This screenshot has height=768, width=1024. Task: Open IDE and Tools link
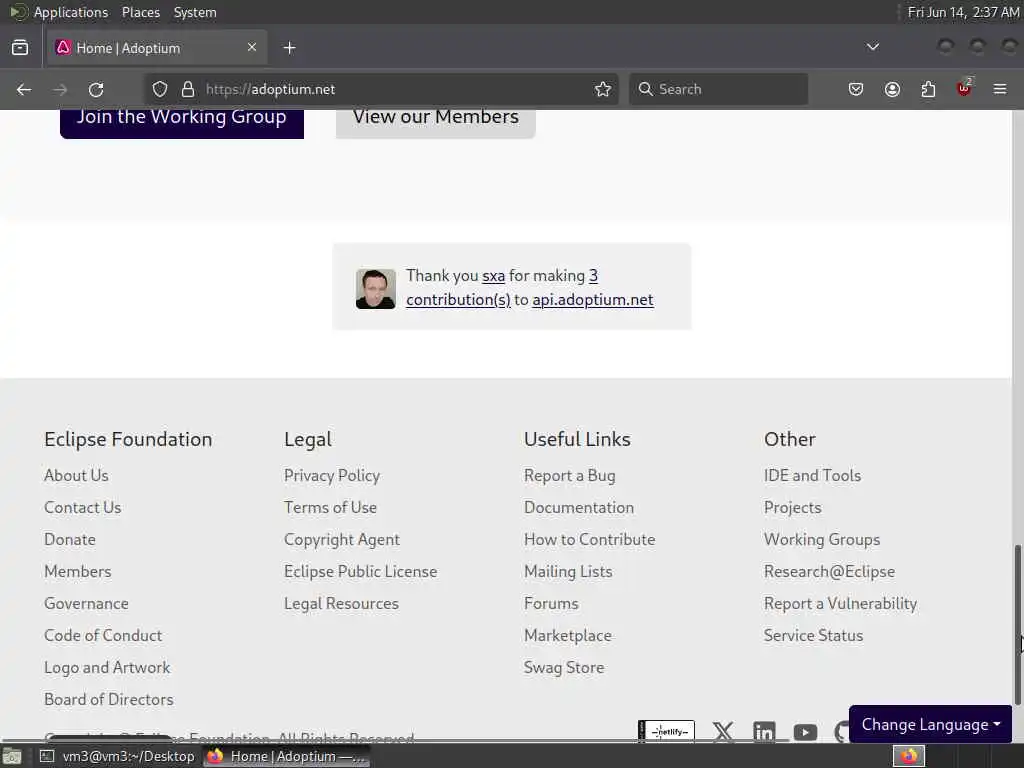click(812, 475)
